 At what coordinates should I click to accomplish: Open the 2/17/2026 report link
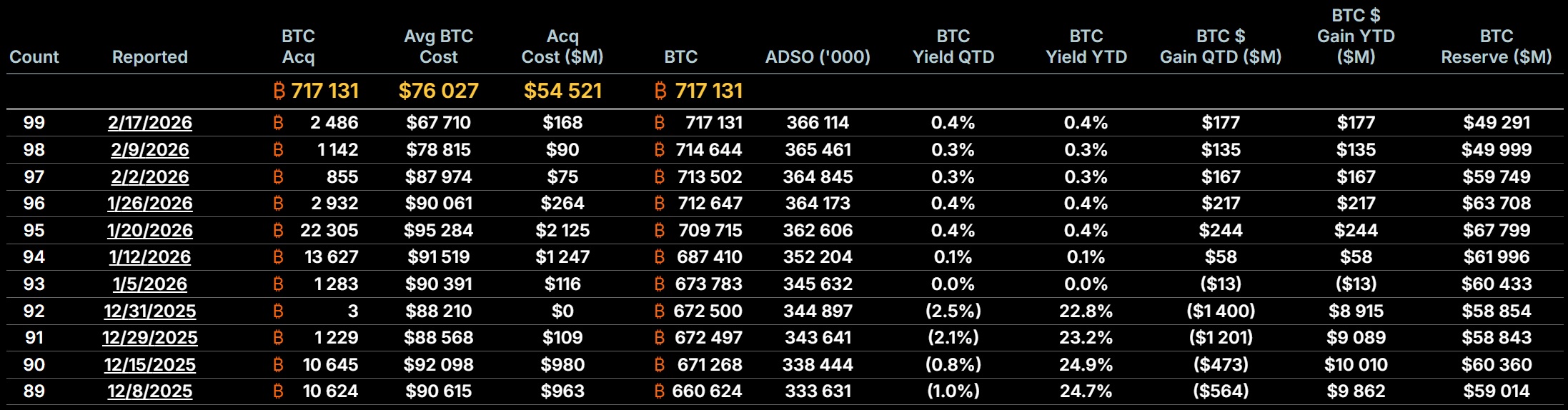pyautogui.click(x=150, y=123)
